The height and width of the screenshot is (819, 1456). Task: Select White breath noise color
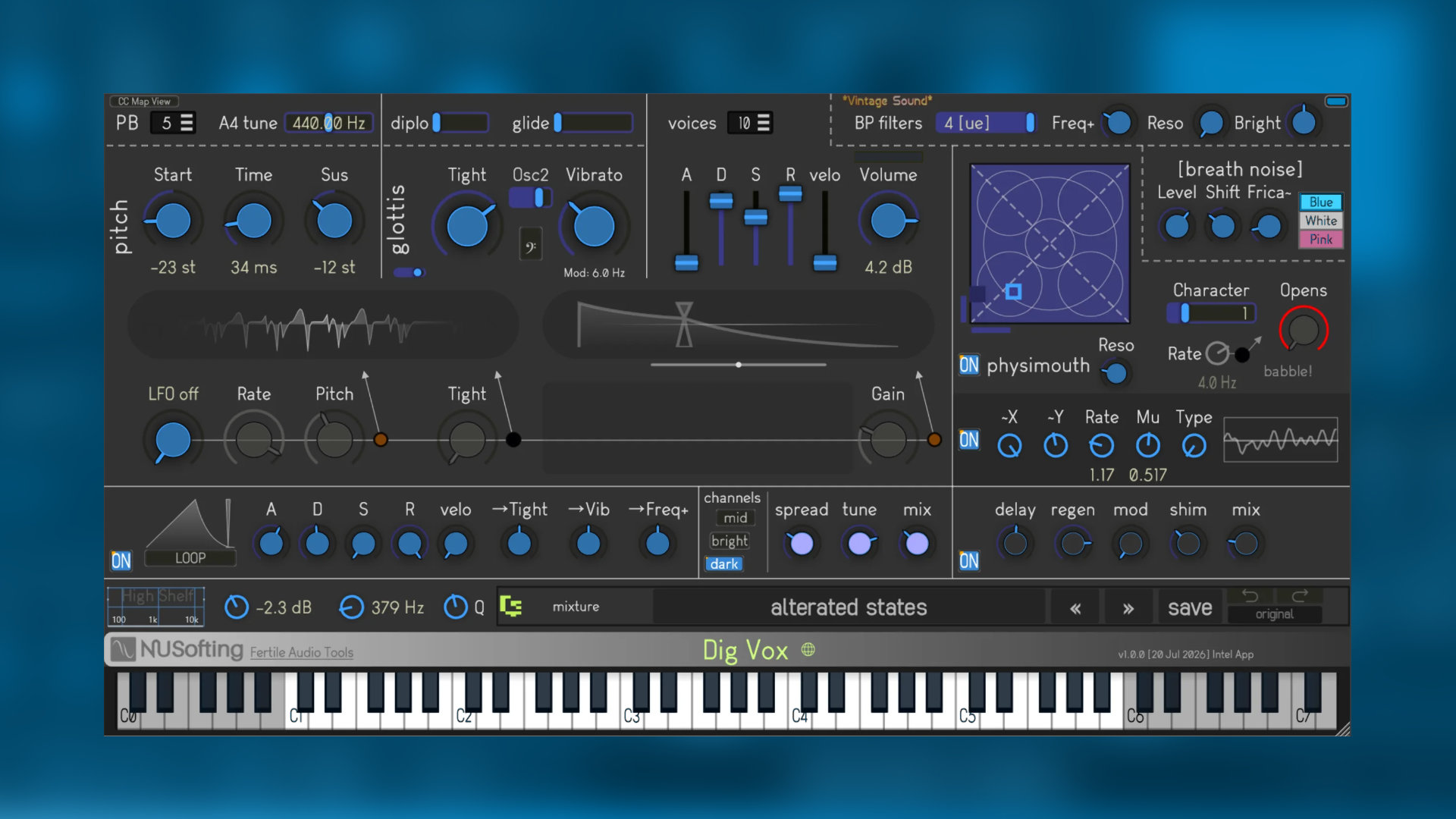(x=1321, y=221)
